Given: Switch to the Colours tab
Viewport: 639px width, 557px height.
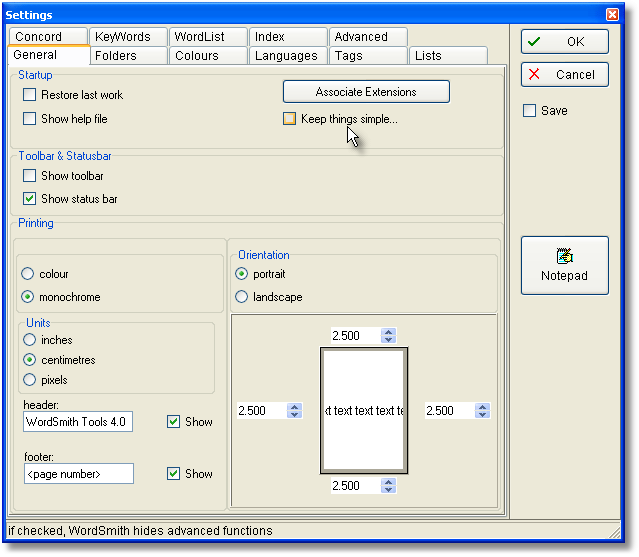Looking at the screenshot, I should pyautogui.click(x=208, y=55).
